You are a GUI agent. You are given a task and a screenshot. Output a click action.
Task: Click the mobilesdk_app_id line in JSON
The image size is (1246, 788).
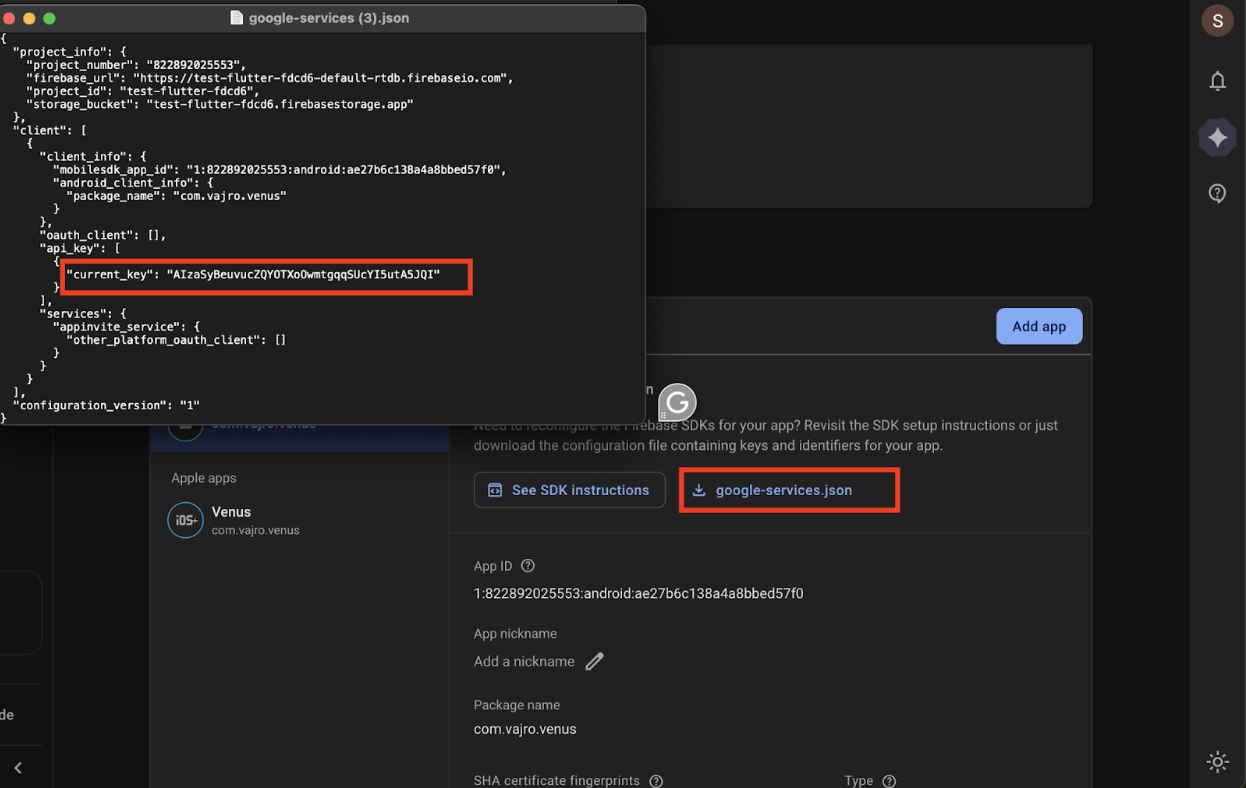click(279, 170)
